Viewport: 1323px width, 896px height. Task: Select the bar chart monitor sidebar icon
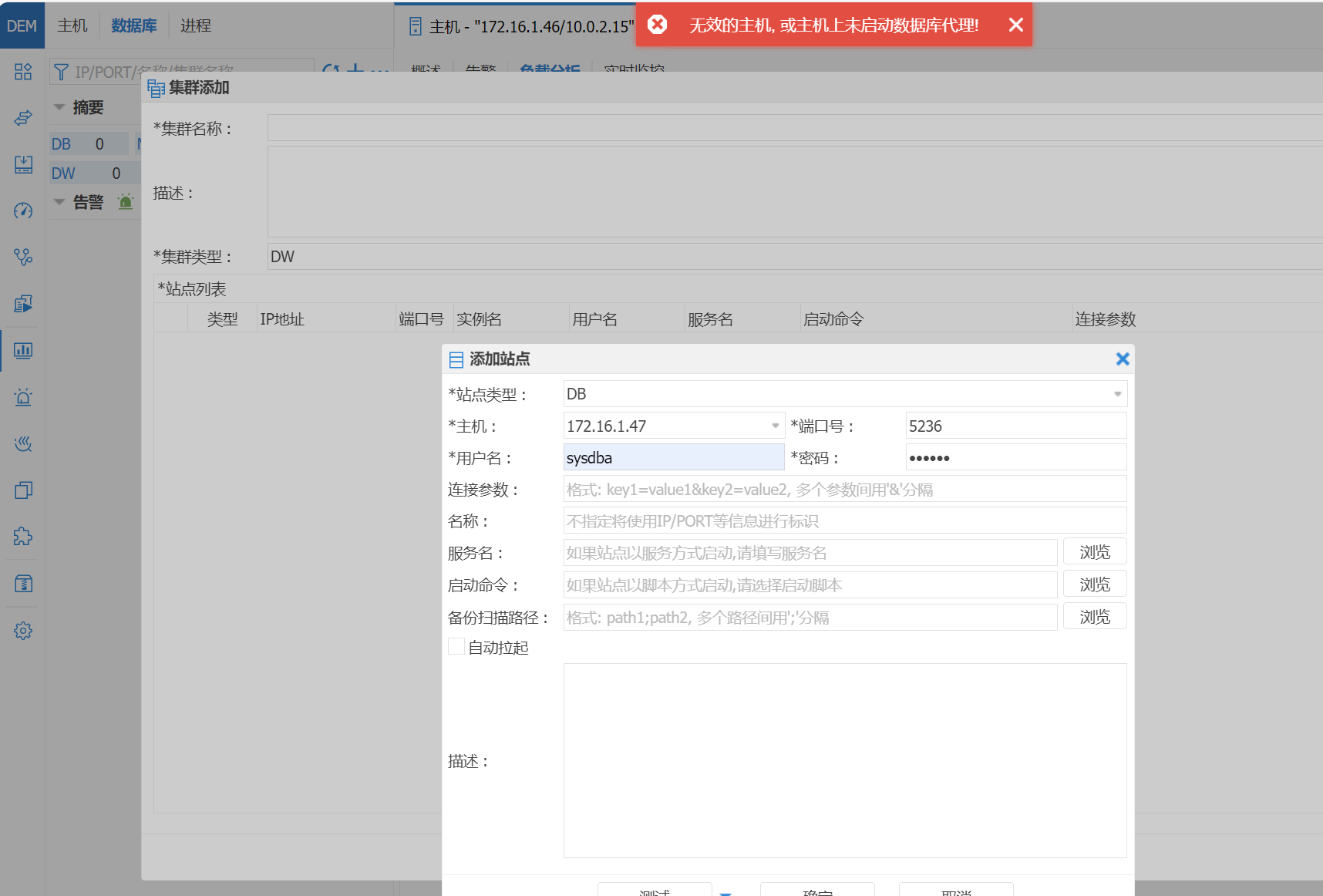pos(23,351)
